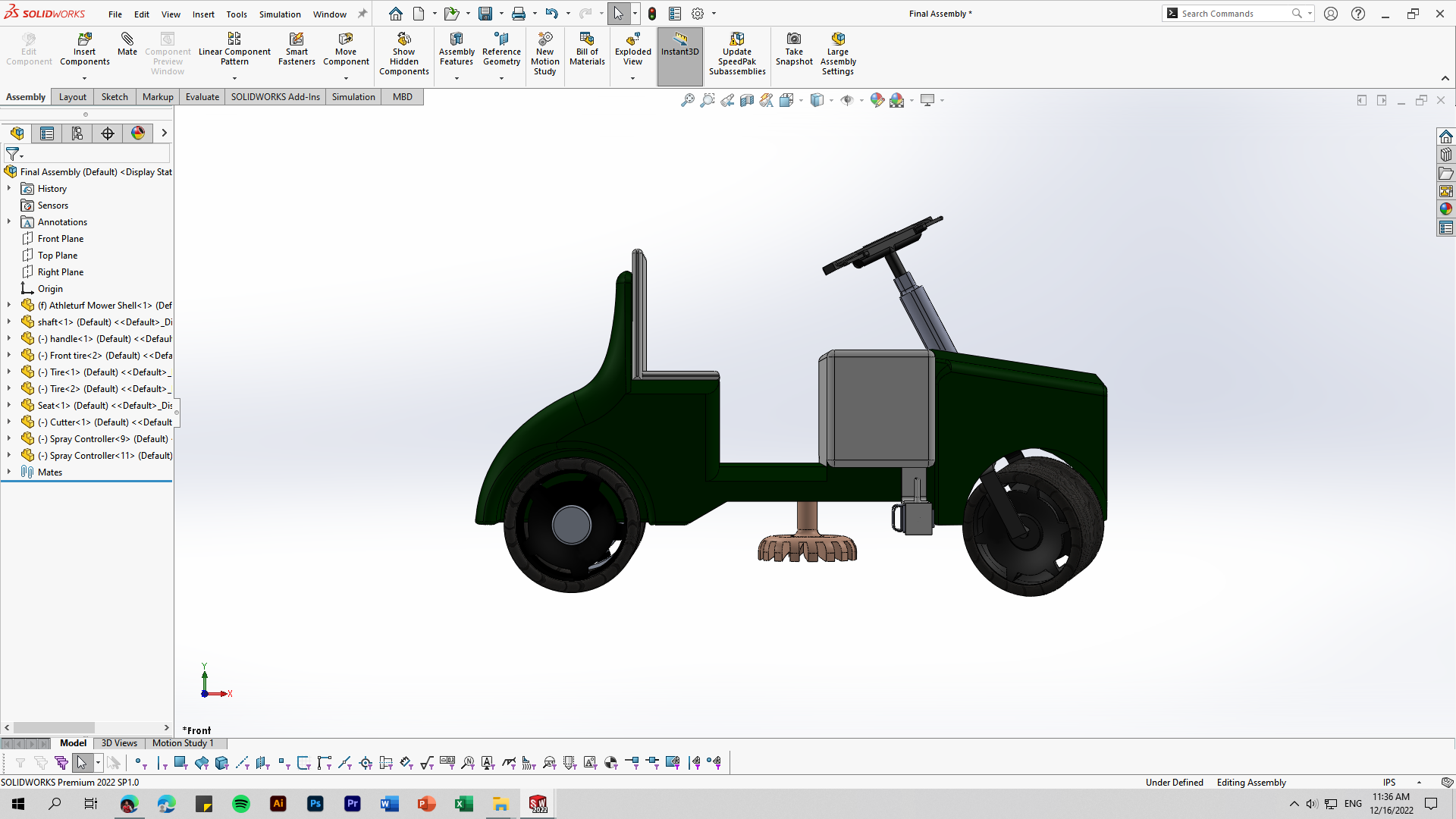The height and width of the screenshot is (819, 1456).
Task: Switch to the Evaluate tab
Action: [x=202, y=97]
